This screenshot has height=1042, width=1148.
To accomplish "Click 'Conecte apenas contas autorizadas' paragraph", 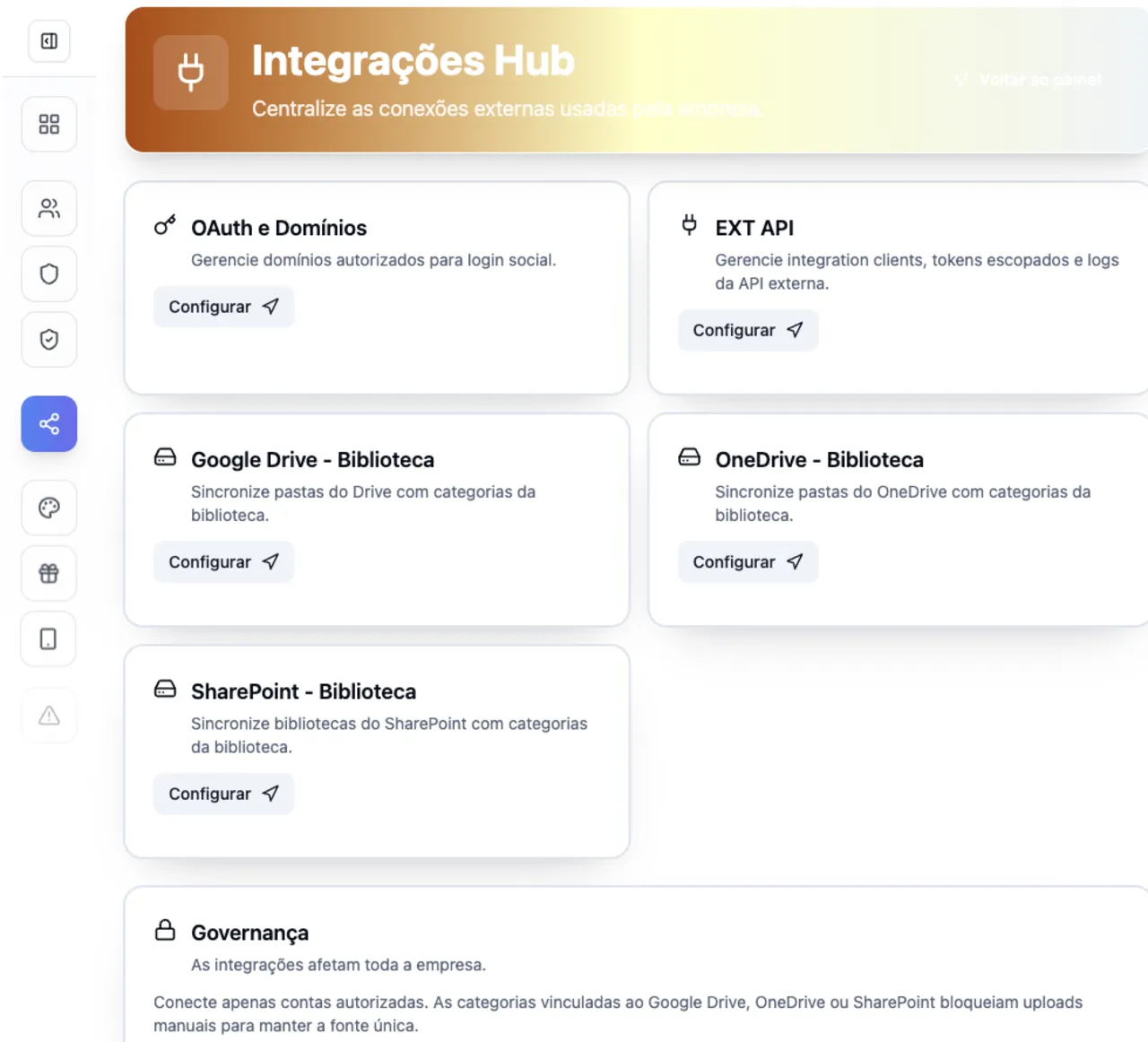I will point(618,1014).
